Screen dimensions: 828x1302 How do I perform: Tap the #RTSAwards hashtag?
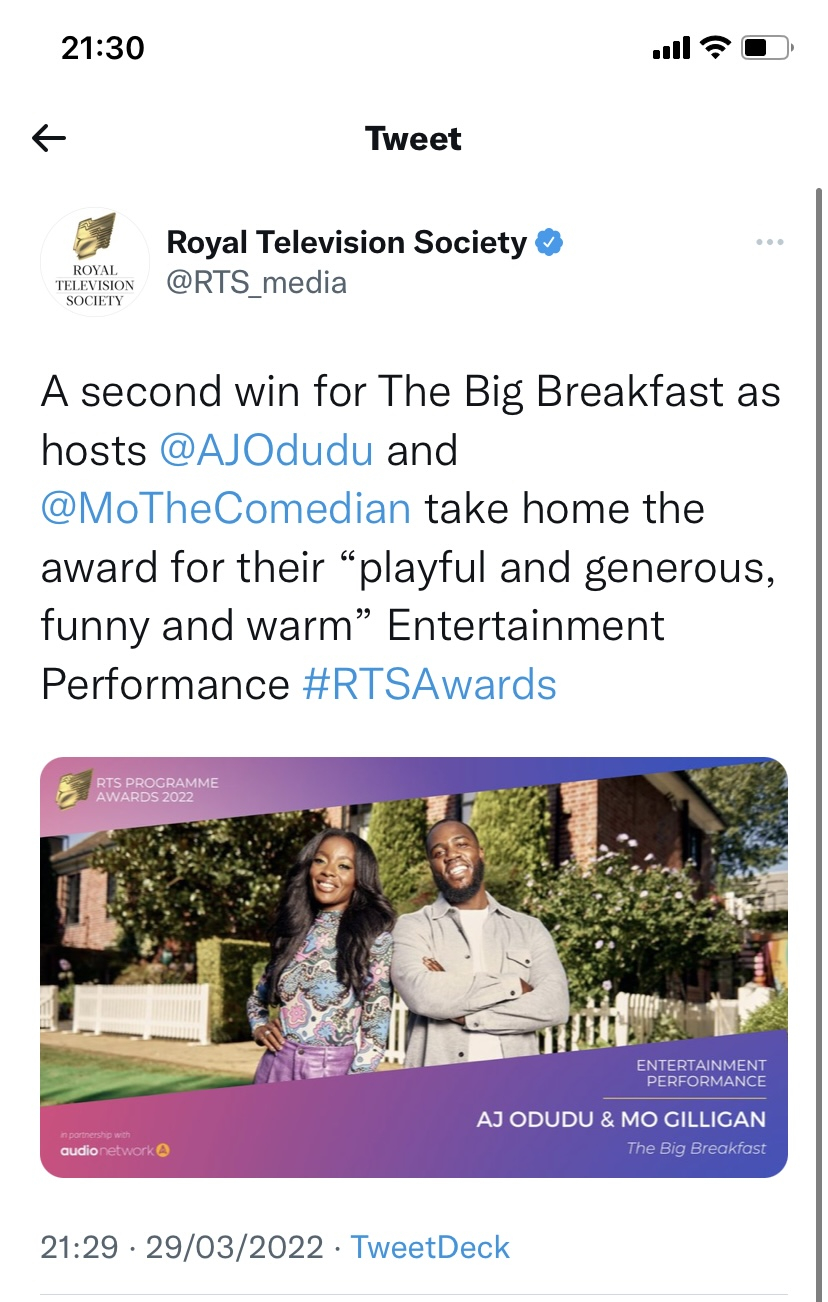tap(429, 684)
